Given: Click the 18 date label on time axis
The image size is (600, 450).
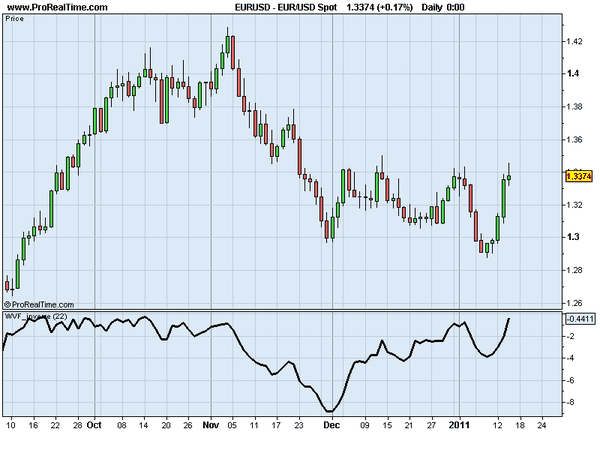Looking at the screenshot, I should click(520, 425).
